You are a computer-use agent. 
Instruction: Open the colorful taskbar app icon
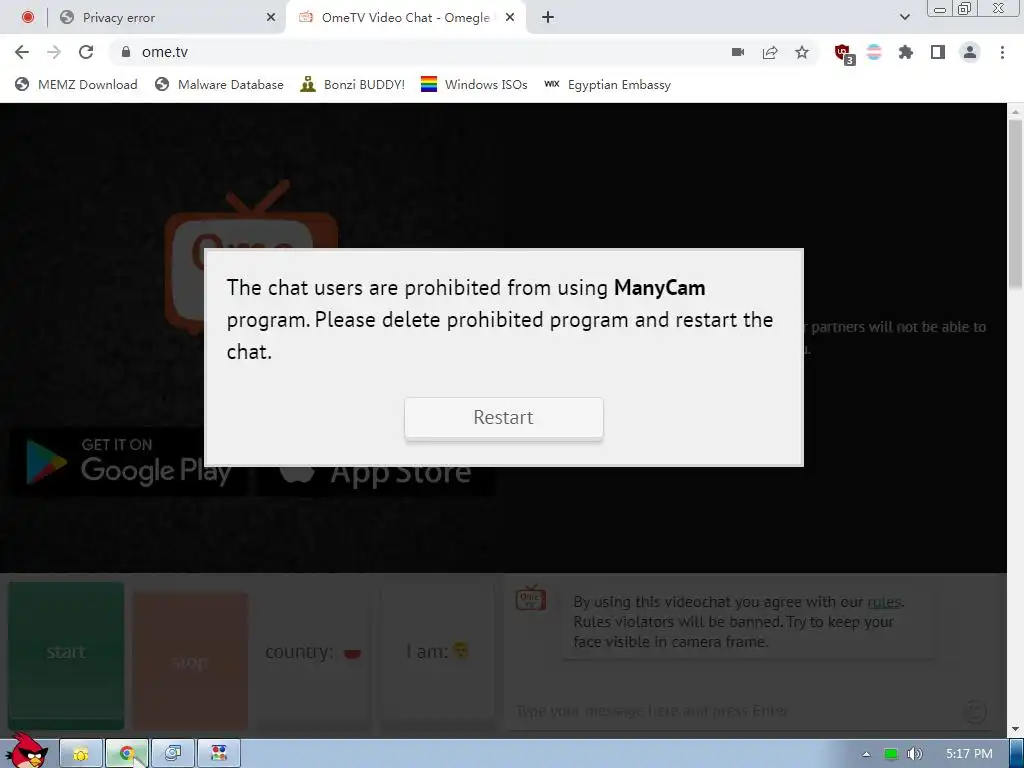coord(219,754)
